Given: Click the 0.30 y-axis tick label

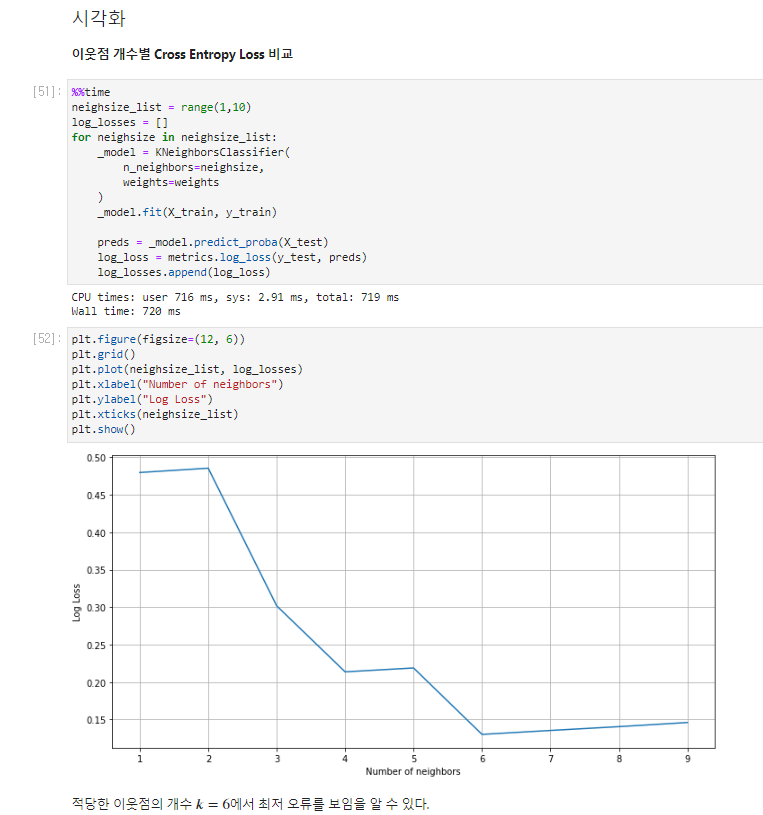Looking at the screenshot, I should [96, 608].
